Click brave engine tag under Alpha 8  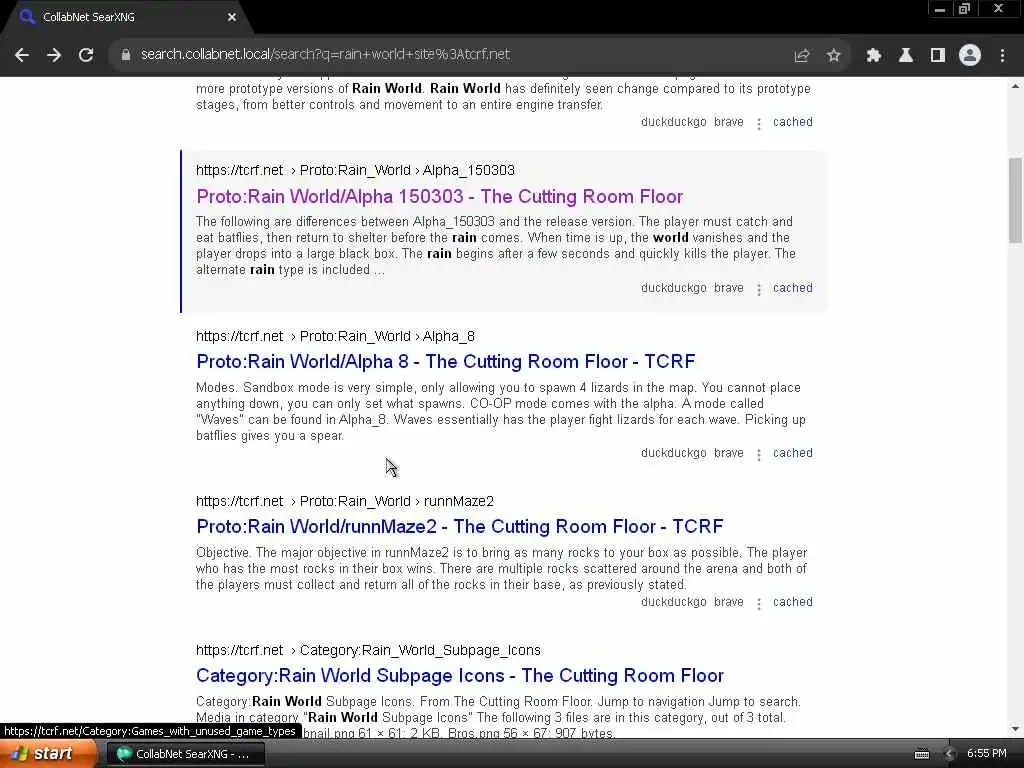[x=729, y=453]
